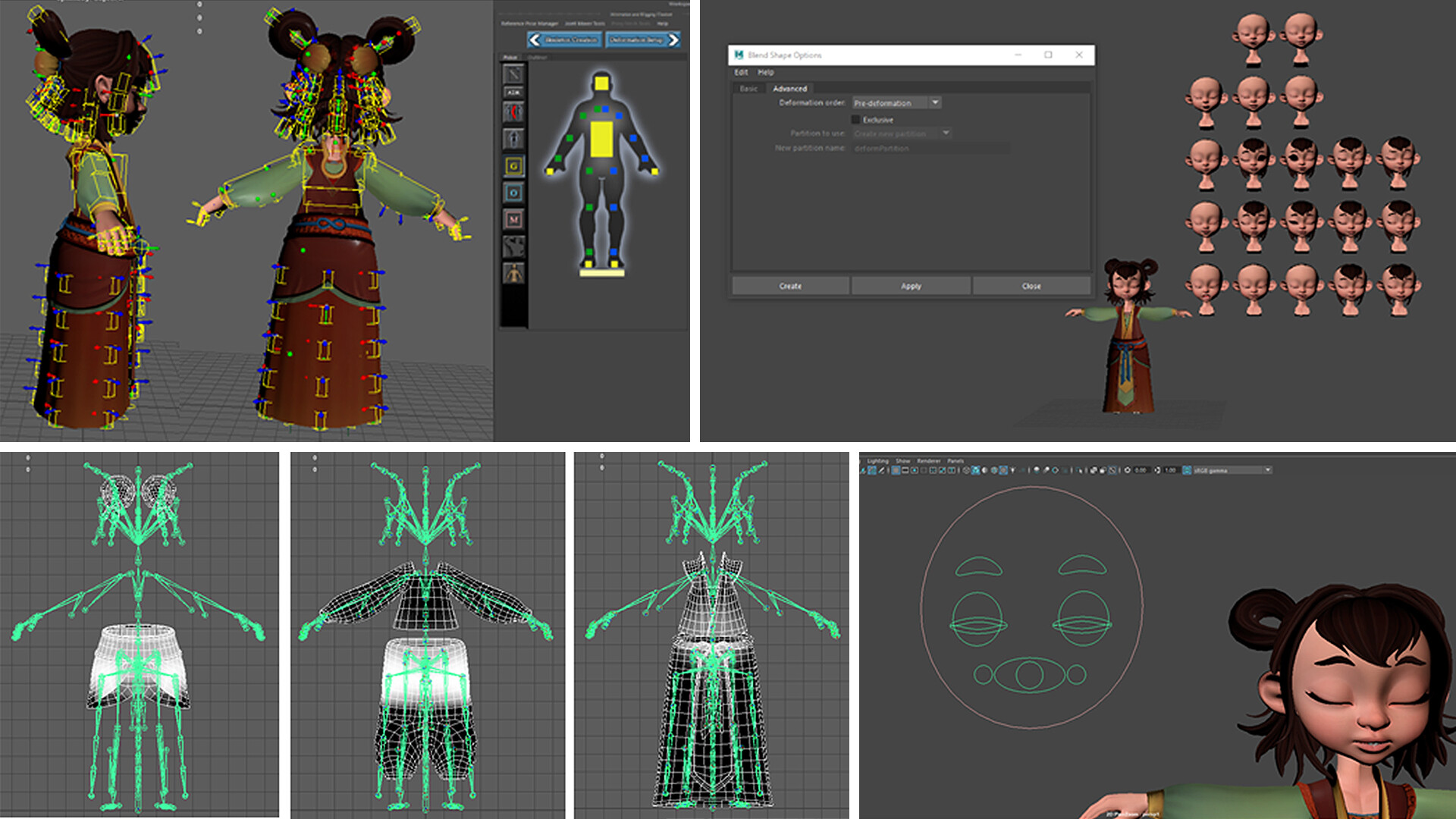Open the Deformation order dropdown

pyautogui.click(x=934, y=102)
